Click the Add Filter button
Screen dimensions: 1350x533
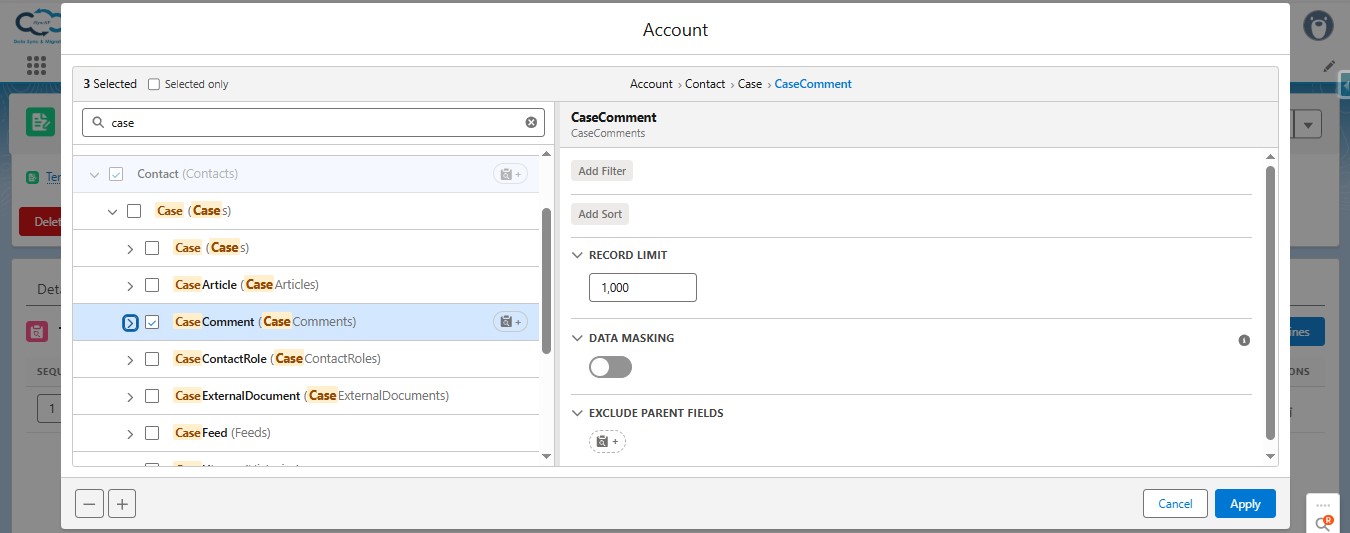coord(602,171)
